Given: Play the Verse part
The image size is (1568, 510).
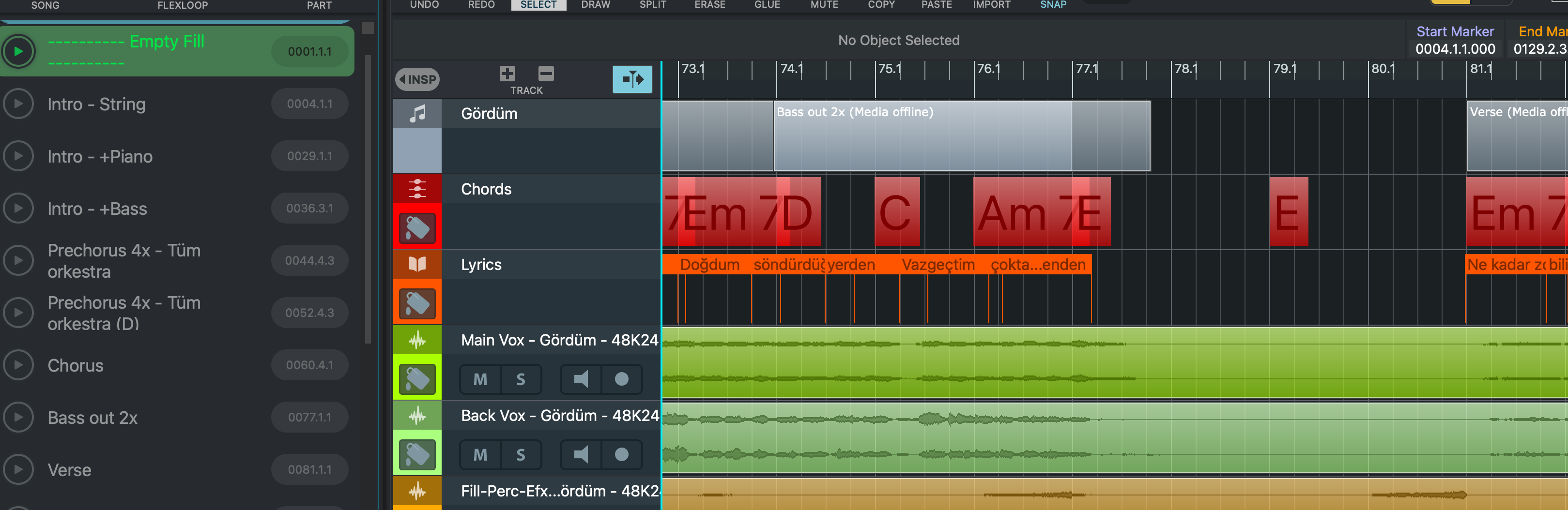Looking at the screenshot, I should 18,470.
